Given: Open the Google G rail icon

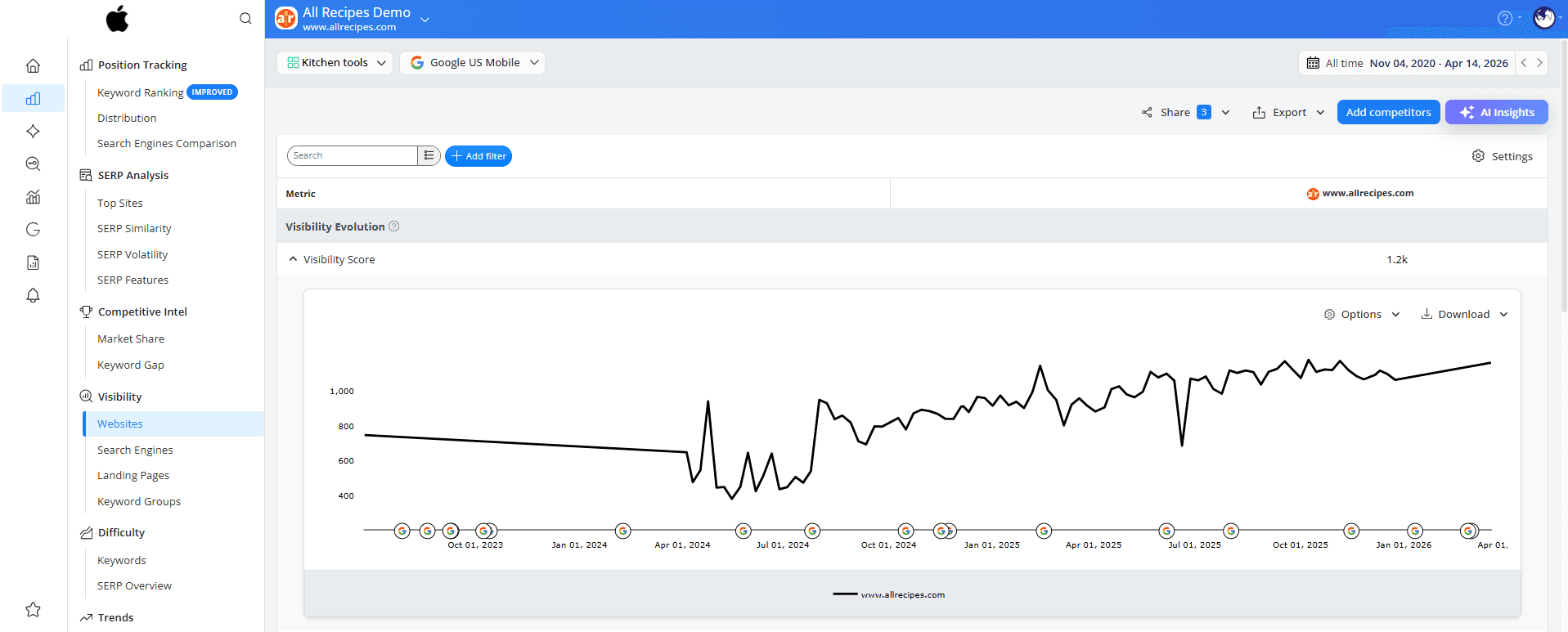Looking at the screenshot, I should tap(33, 229).
